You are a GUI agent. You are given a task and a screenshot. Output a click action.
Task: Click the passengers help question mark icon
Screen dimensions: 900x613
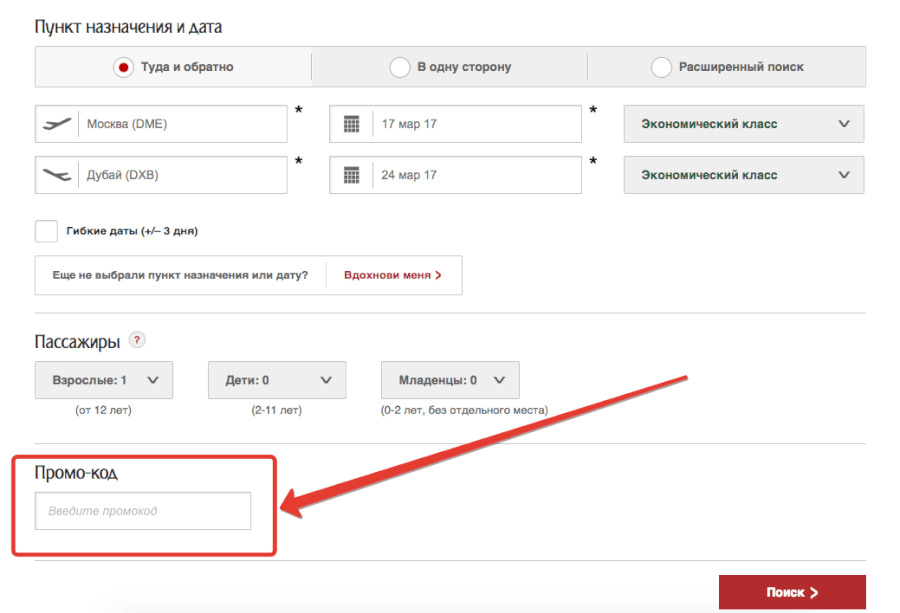pyautogui.click(x=137, y=340)
